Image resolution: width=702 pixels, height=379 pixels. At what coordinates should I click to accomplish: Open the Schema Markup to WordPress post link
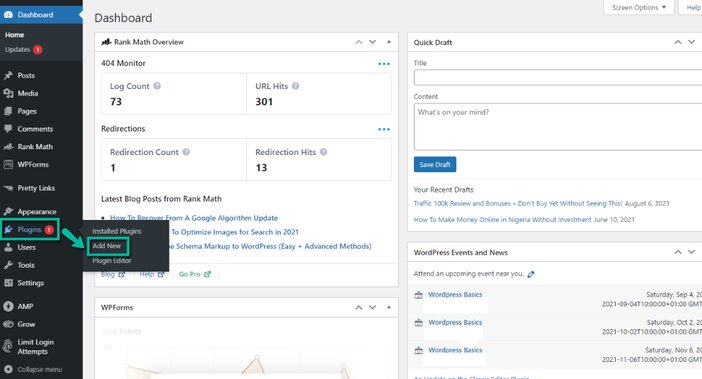click(270, 246)
